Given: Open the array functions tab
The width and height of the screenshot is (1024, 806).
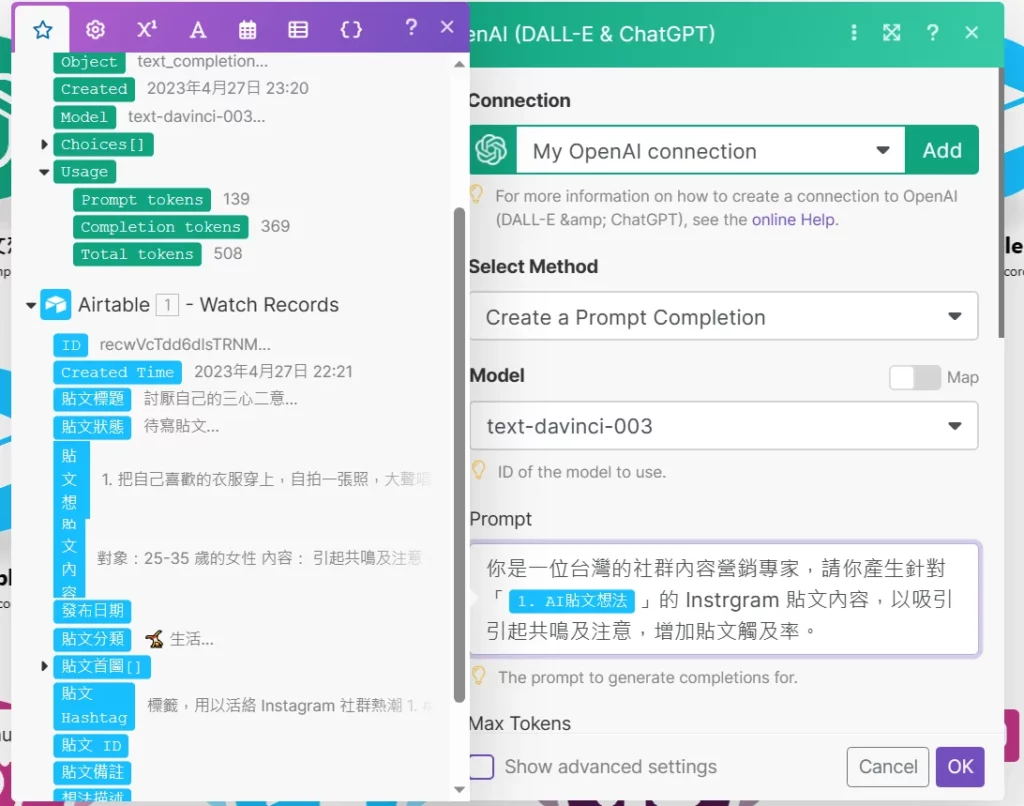Looking at the screenshot, I should pyautogui.click(x=298, y=28).
